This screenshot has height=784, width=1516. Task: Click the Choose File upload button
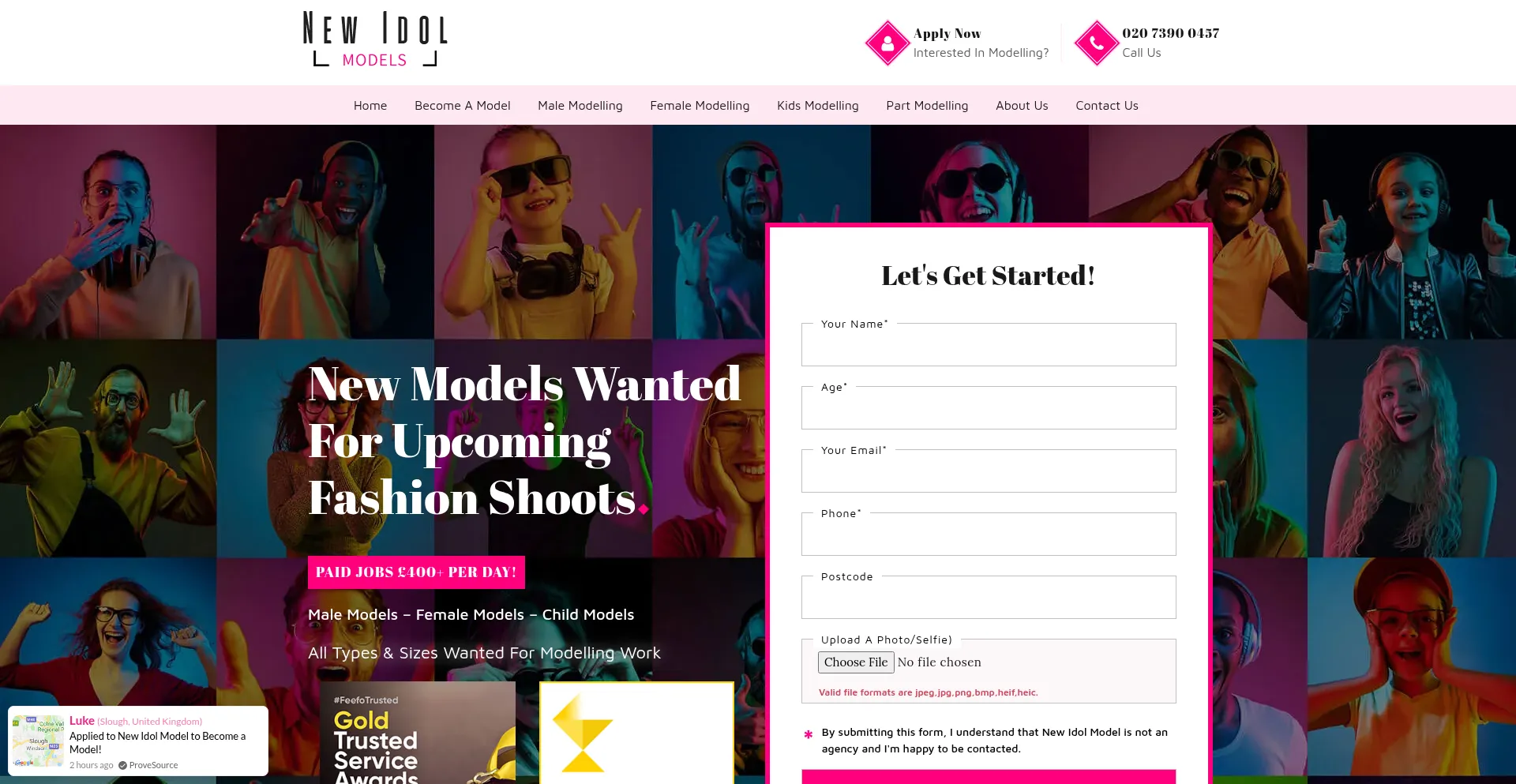tap(856, 662)
